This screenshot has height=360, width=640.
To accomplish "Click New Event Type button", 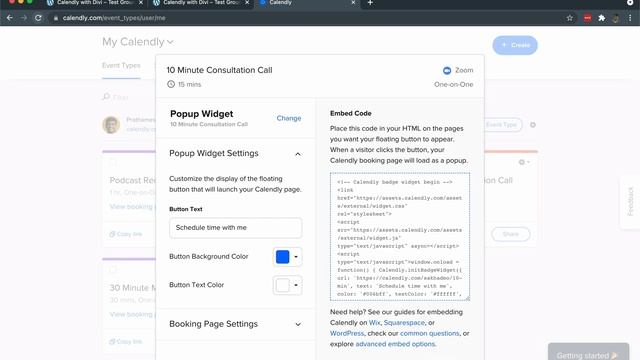I will [x=502, y=124].
